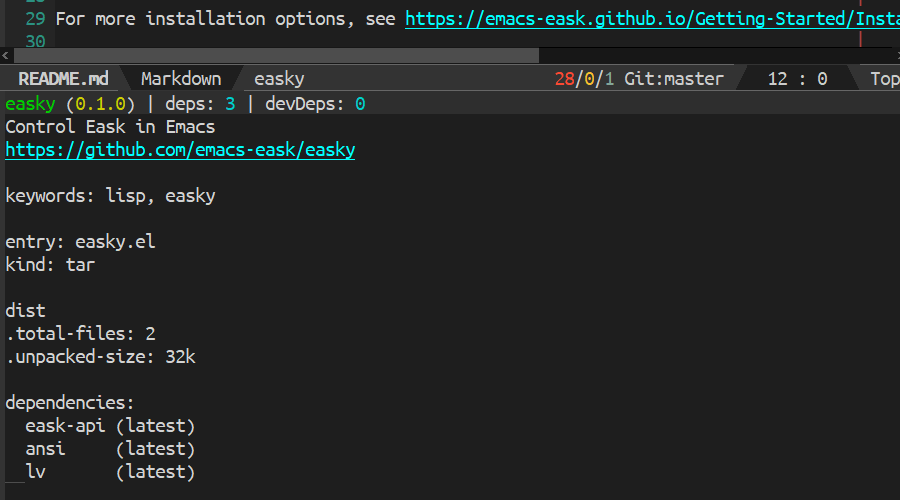This screenshot has width=900, height=500.
Task: Click the left scroll arrow
Action: coord(5,55)
